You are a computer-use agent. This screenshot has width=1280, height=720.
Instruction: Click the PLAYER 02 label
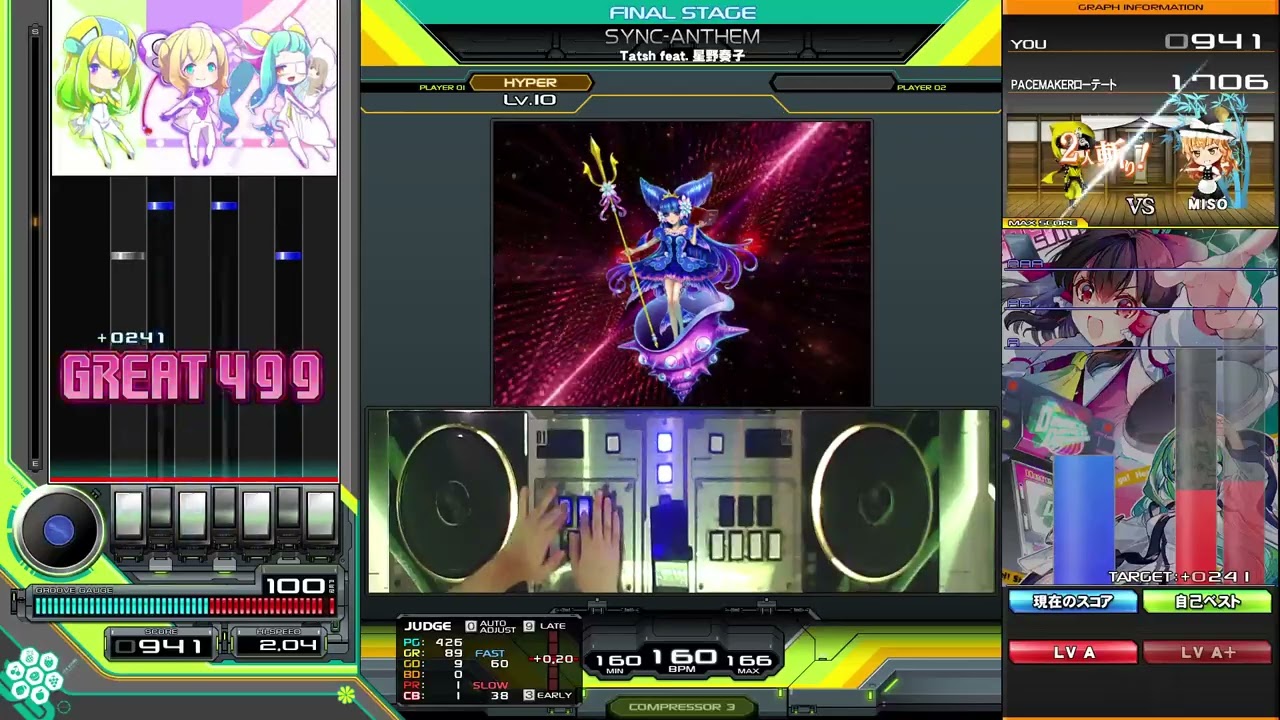click(x=921, y=88)
